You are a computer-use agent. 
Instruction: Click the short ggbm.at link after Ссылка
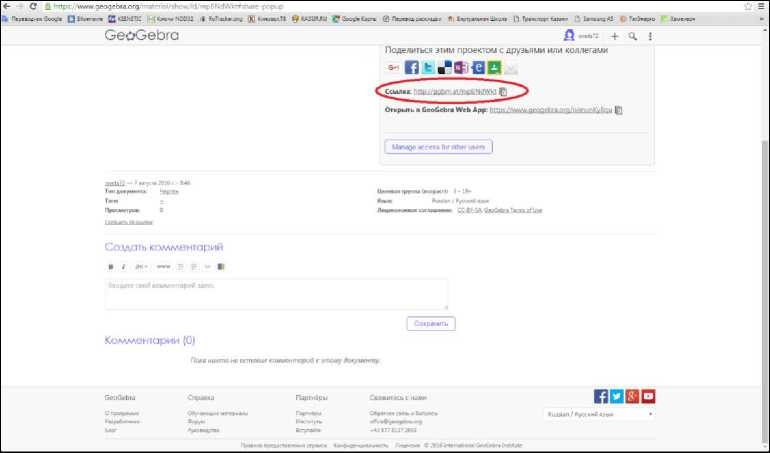[x=455, y=91]
